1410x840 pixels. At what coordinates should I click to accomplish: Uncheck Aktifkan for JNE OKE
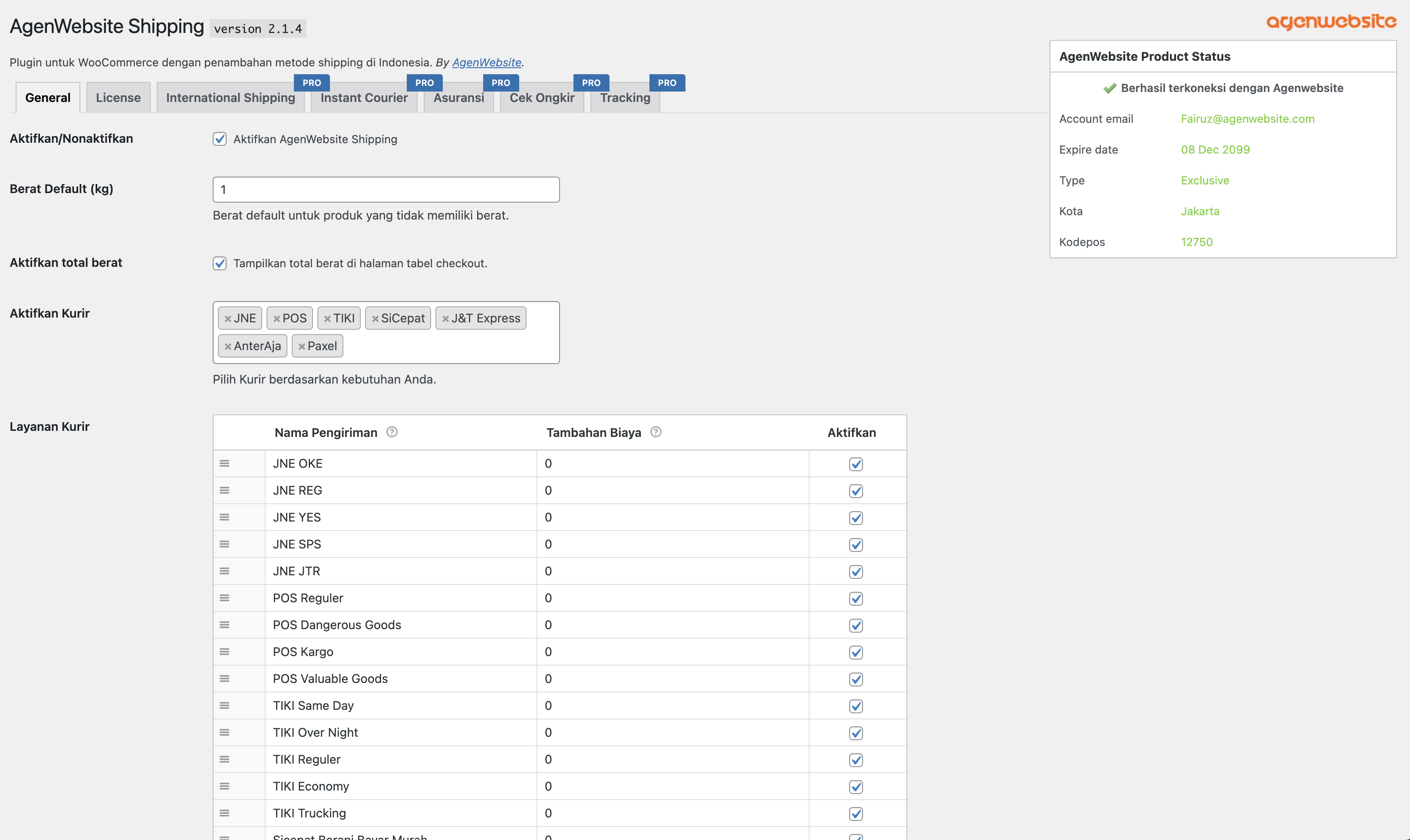coord(856,464)
